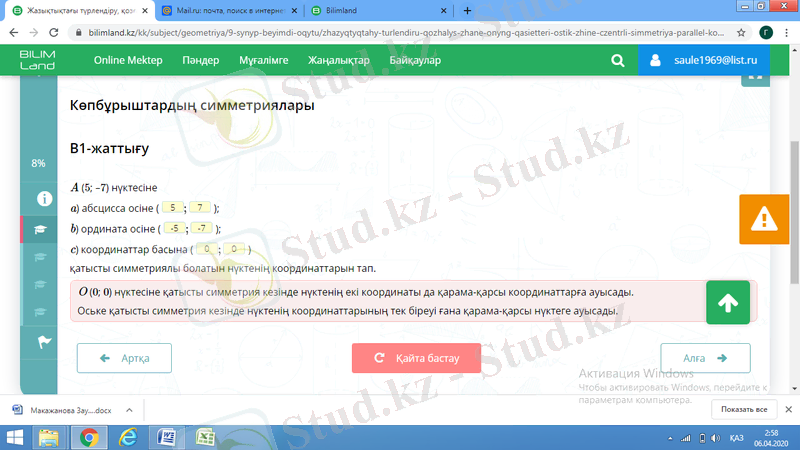This screenshot has height=450, width=800.
Task: Select the third graduation cap step
Action: pyautogui.click(x=40, y=285)
